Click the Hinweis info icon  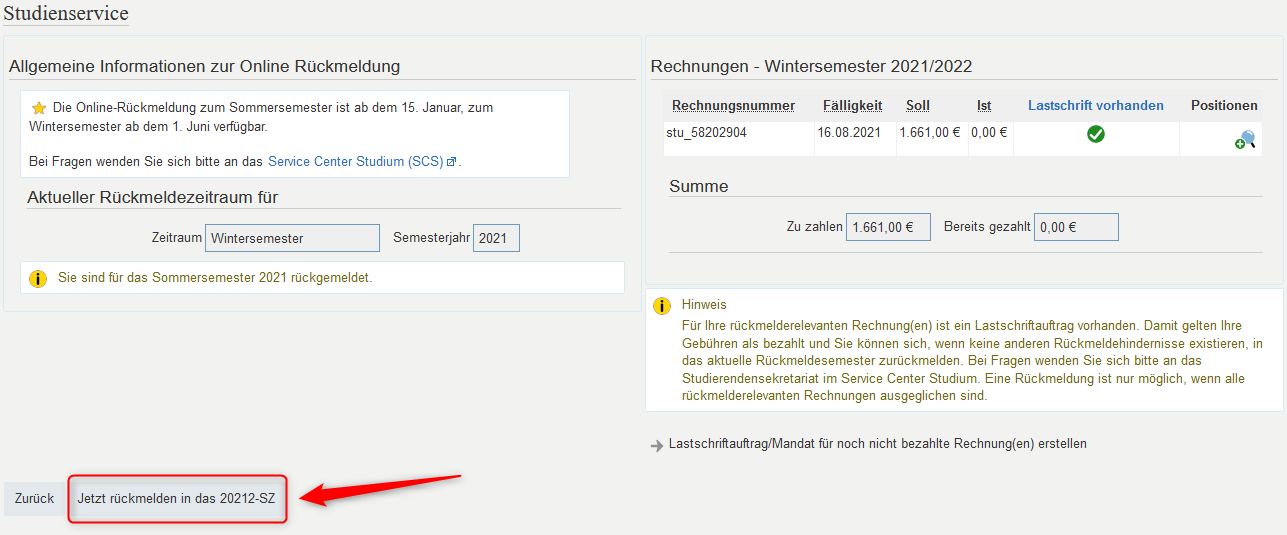[x=661, y=305]
